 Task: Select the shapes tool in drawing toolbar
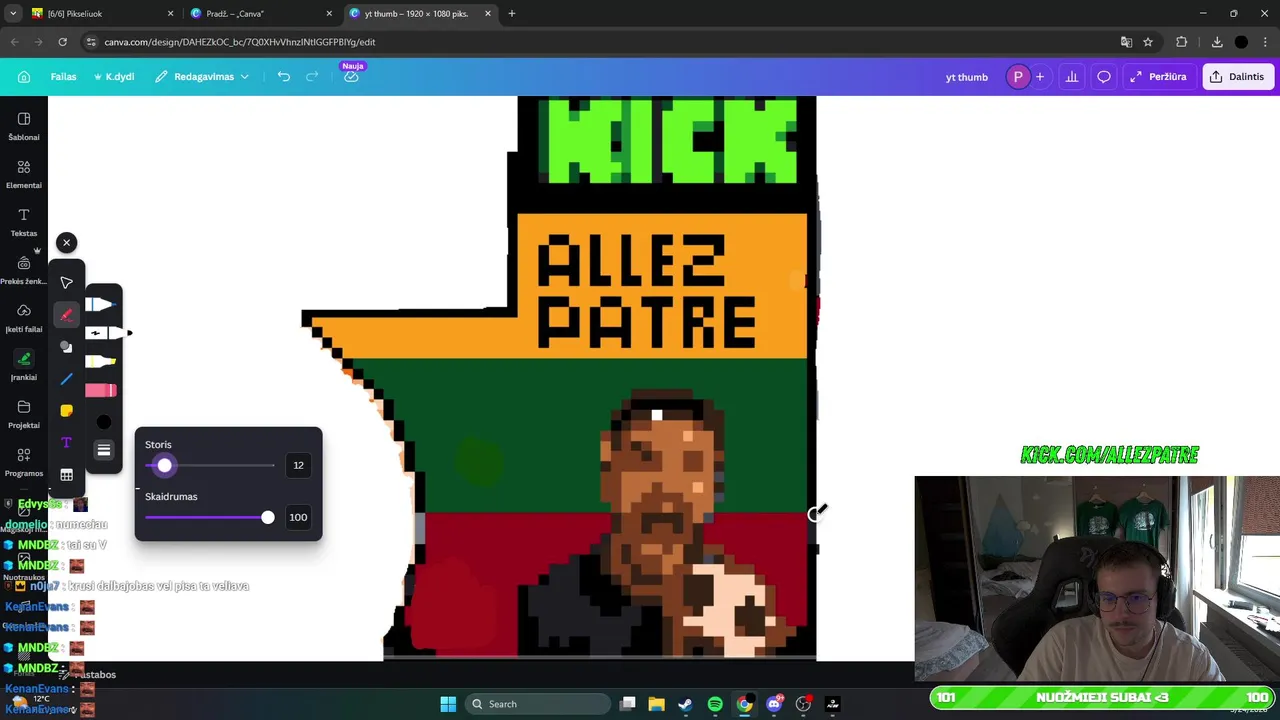click(66, 347)
